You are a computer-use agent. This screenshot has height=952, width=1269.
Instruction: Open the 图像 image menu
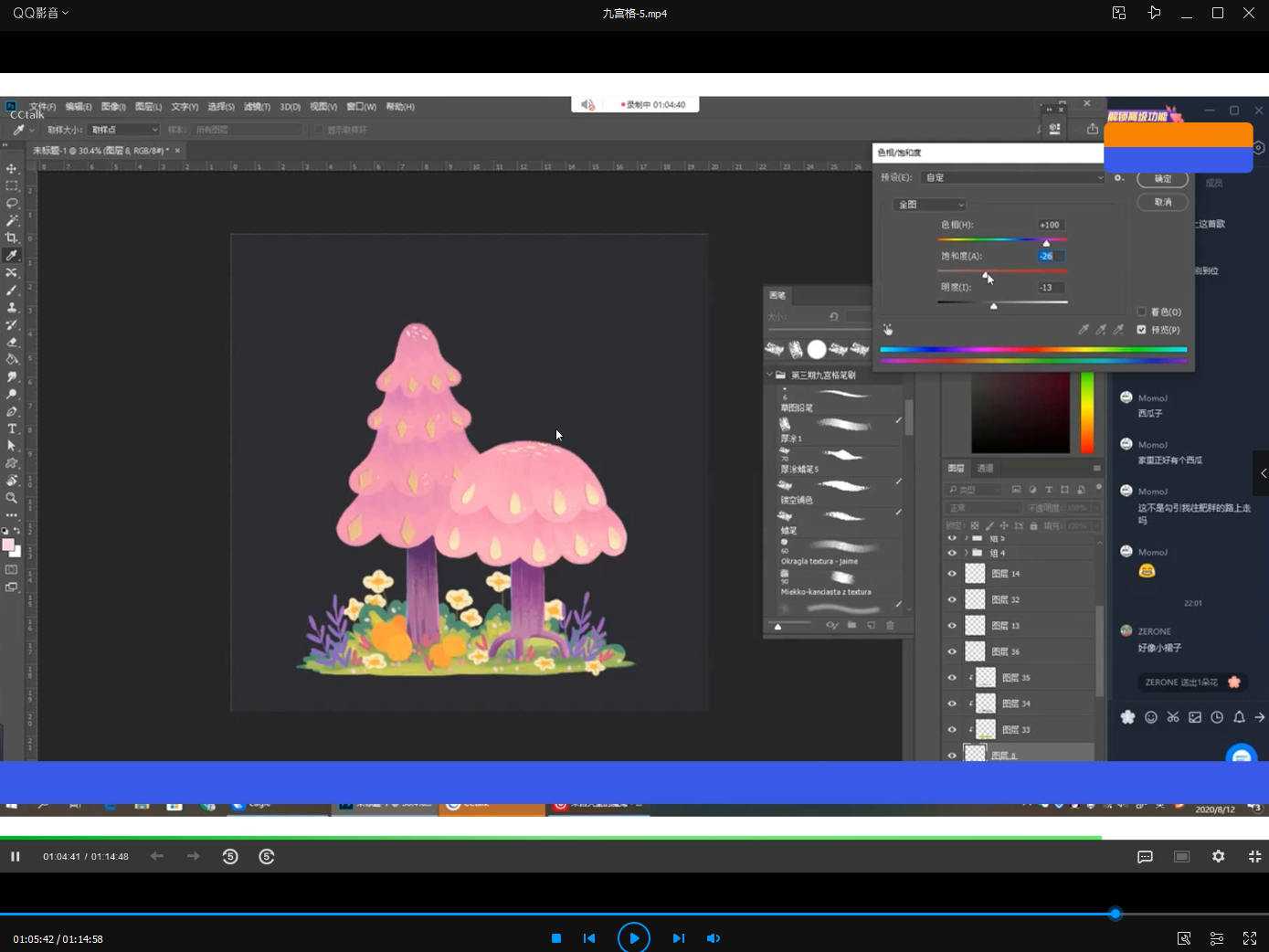click(x=113, y=107)
